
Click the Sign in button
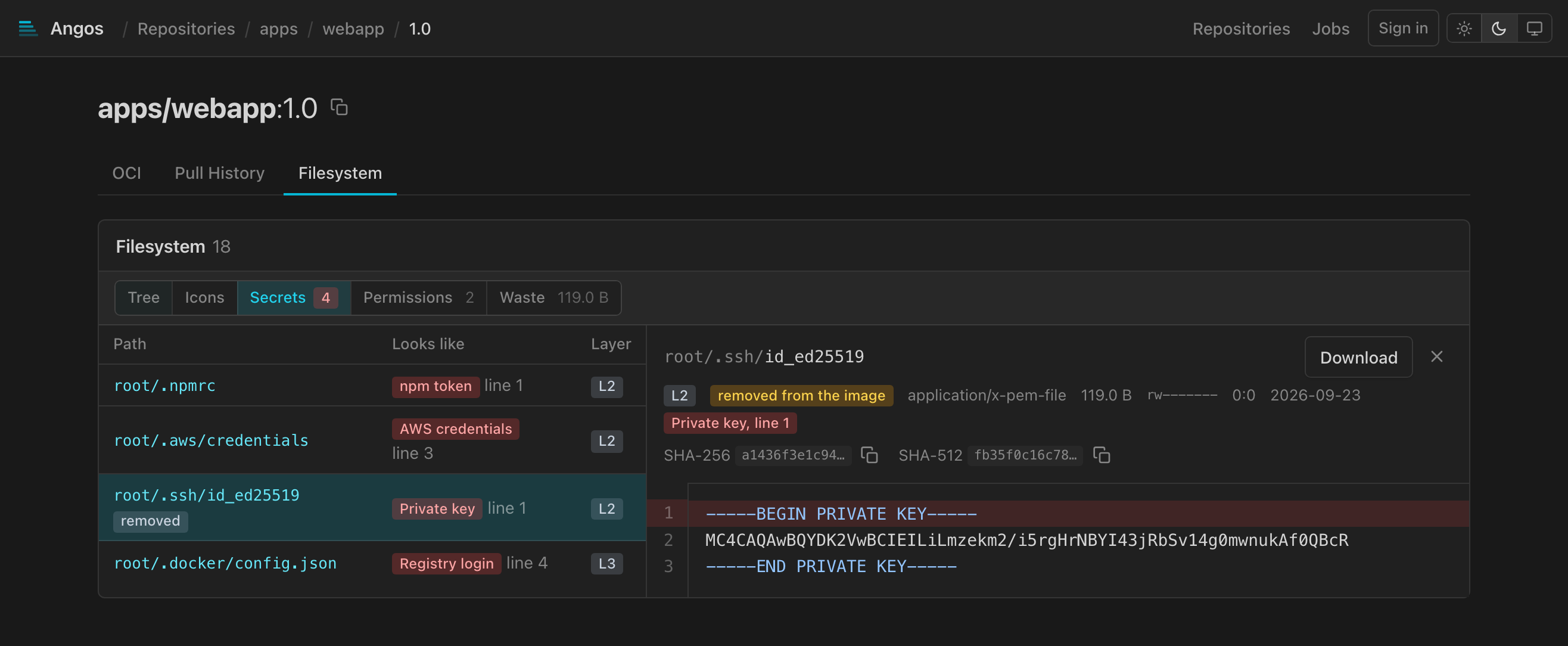coord(1402,28)
